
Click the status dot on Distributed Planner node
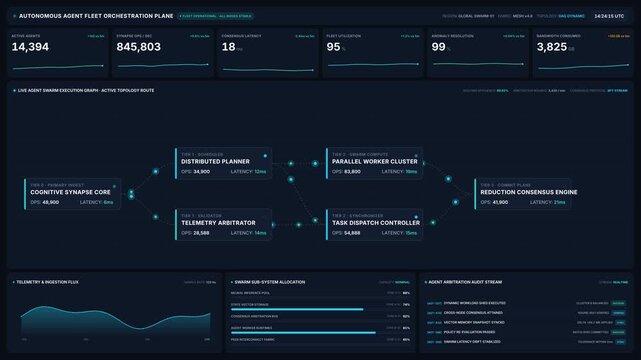click(x=265, y=156)
